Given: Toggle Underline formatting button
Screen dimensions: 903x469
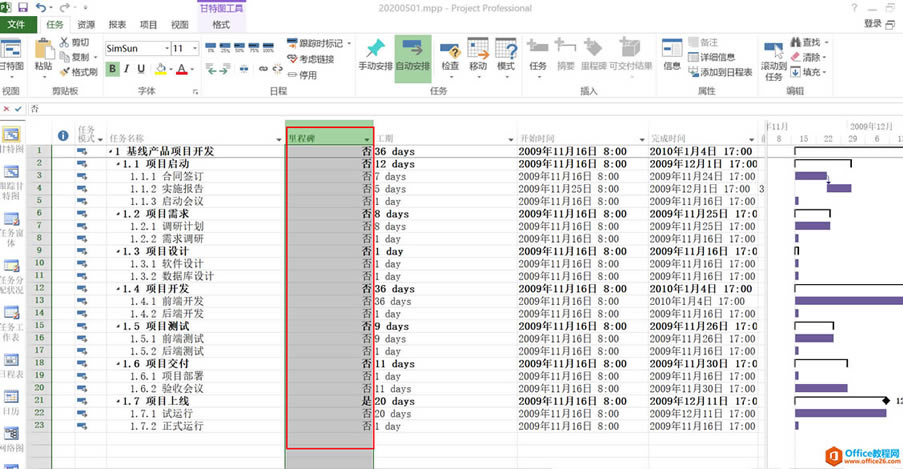Looking at the screenshot, I should [142, 69].
